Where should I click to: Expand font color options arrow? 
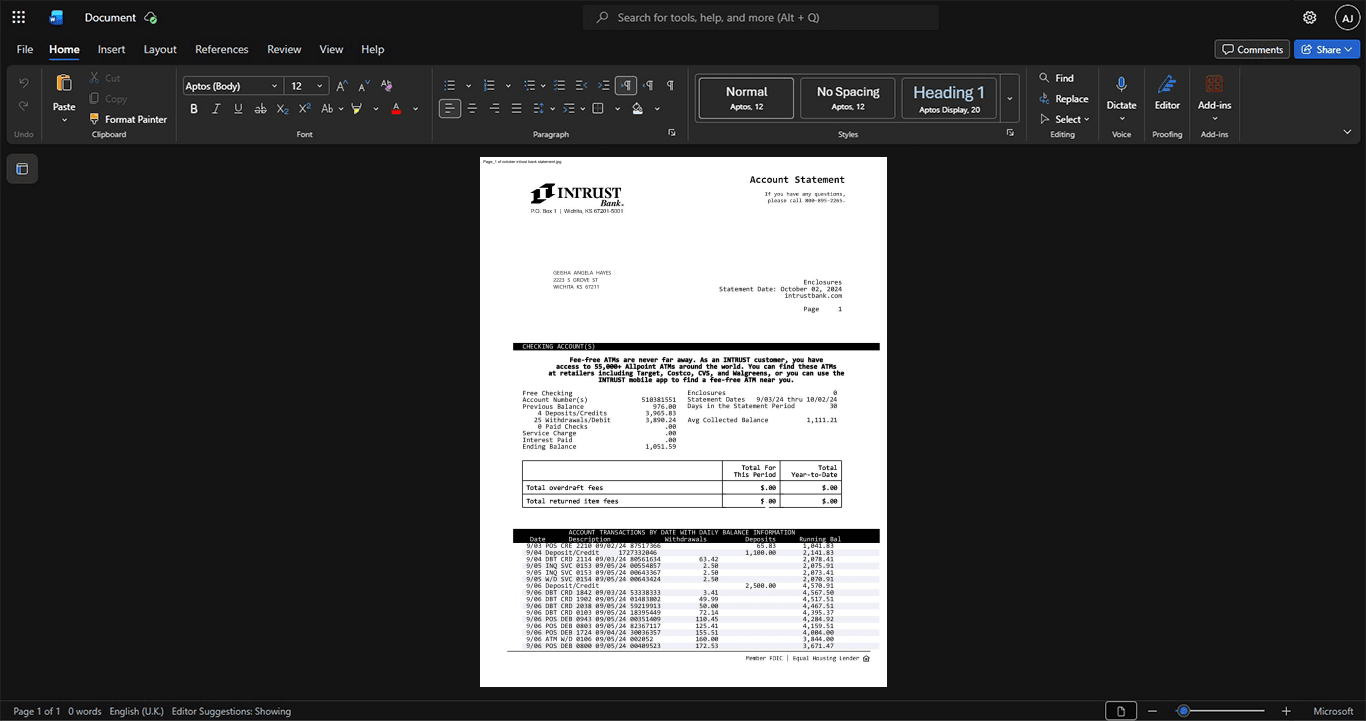click(416, 109)
